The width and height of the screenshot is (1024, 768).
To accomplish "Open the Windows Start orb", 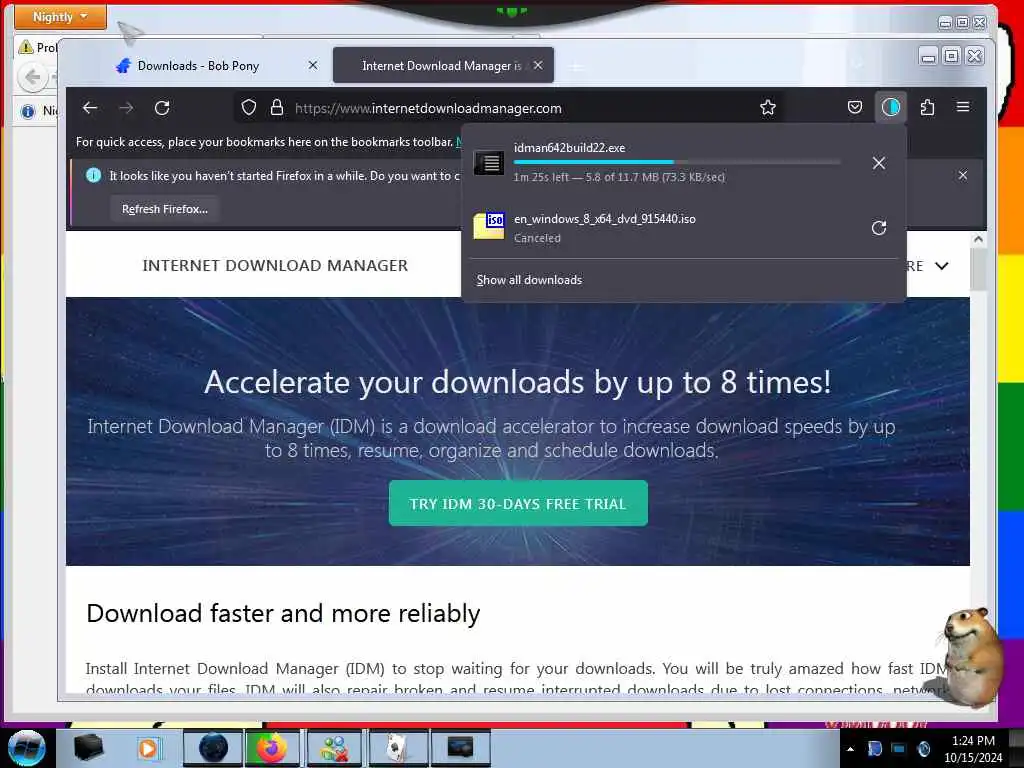I will (x=26, y=747).
